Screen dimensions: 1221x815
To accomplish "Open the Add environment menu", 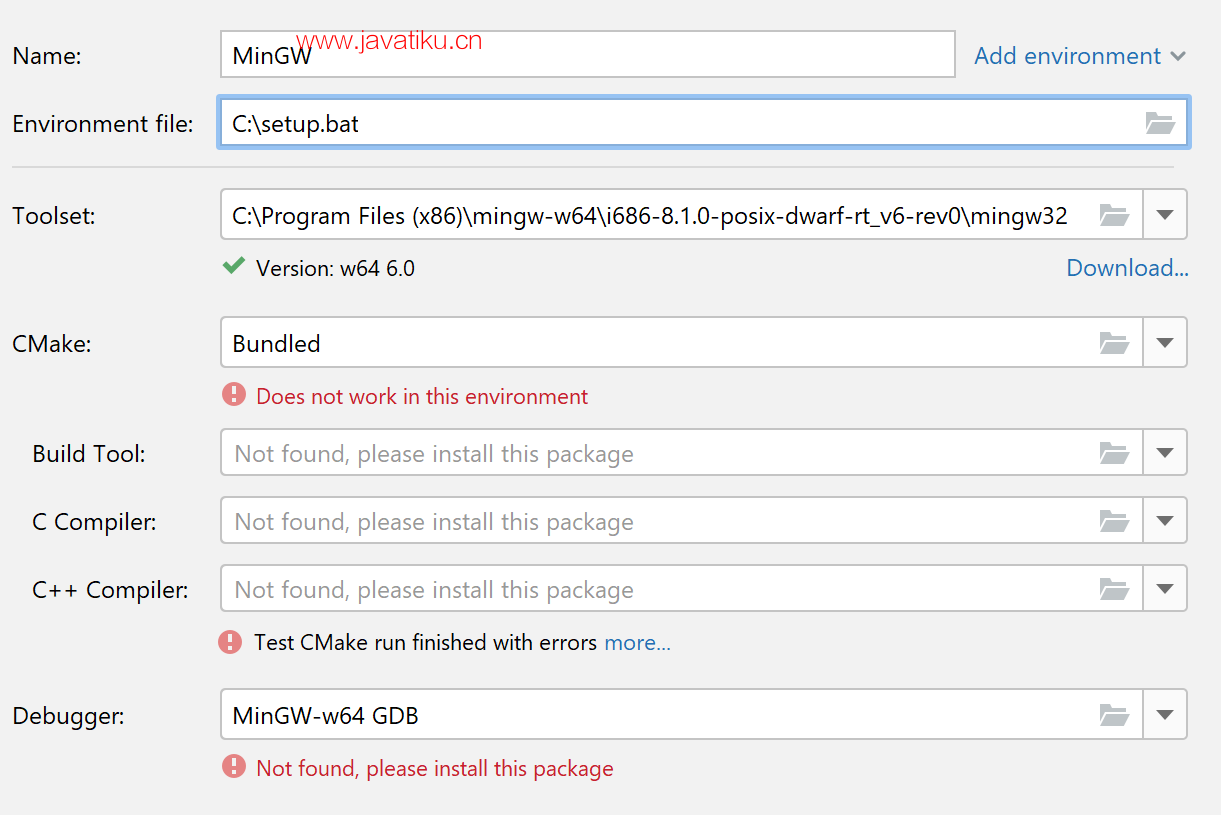I will (1080, 56).
